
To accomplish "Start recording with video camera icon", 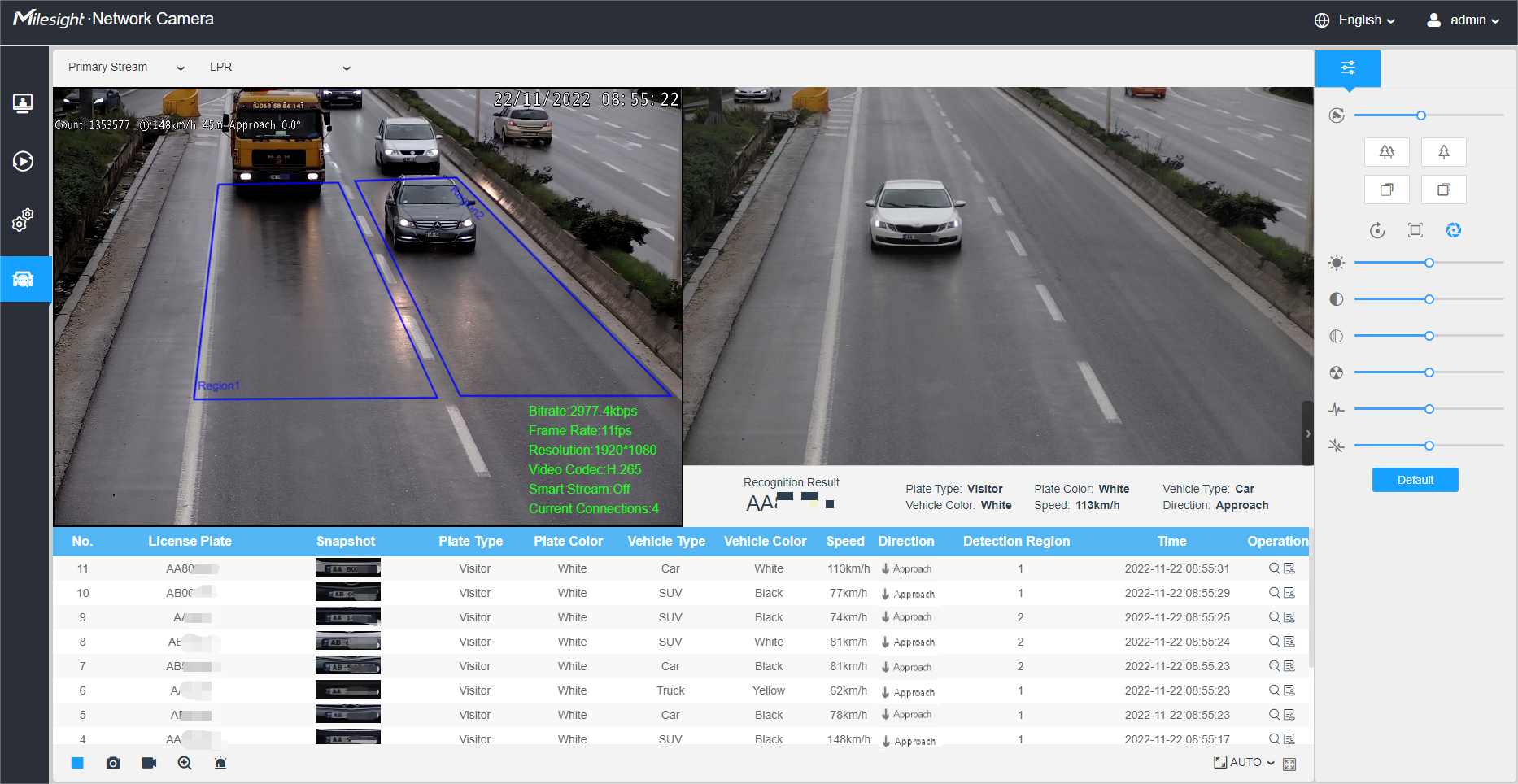I will click(149, 763).
